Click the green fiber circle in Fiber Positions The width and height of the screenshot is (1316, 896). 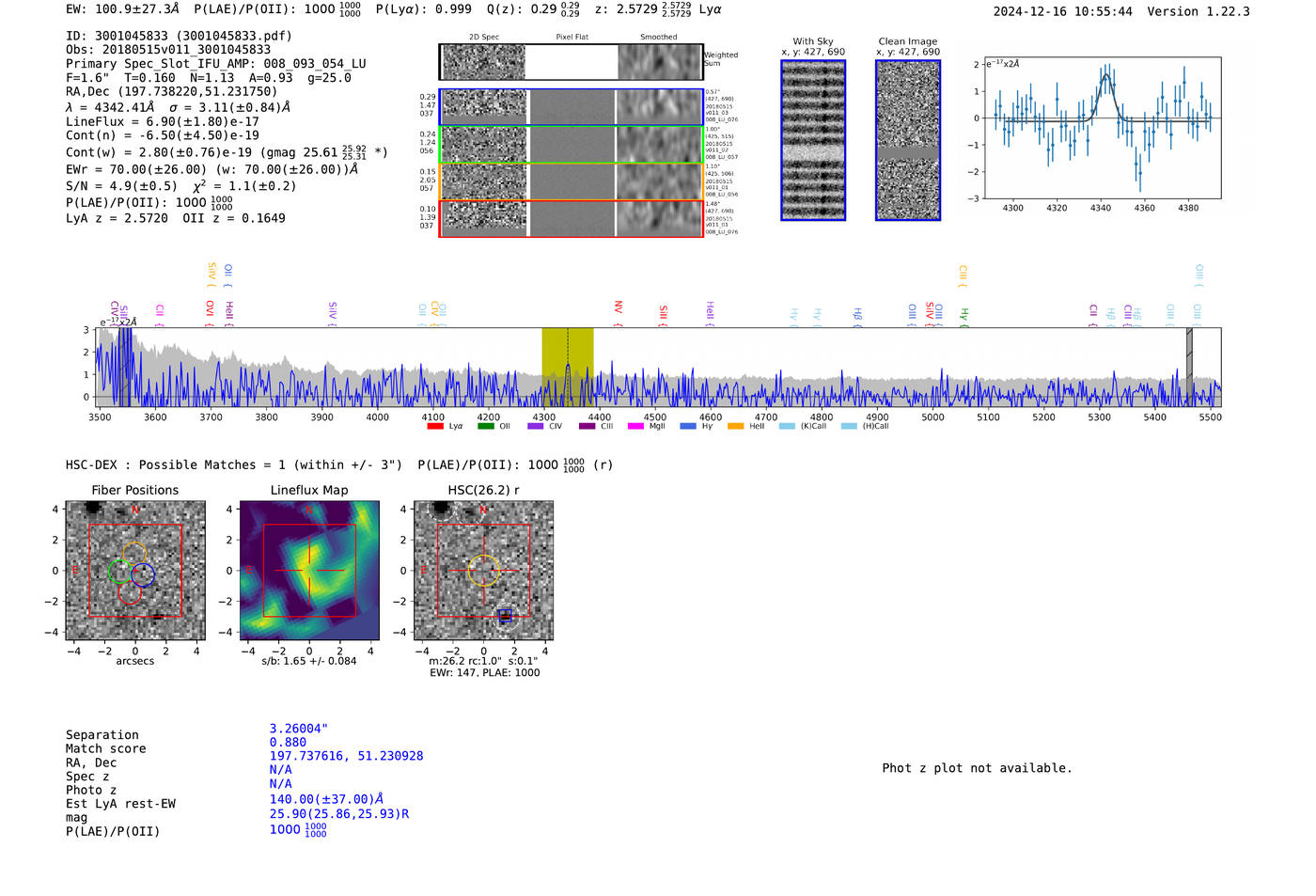[x=120, y=571]
